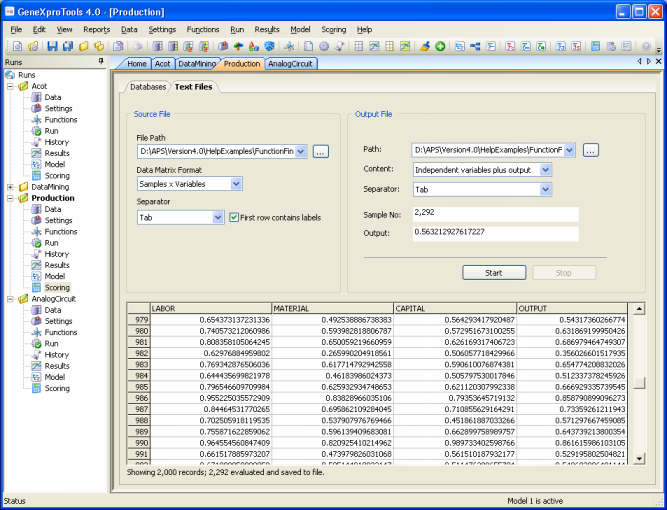This screenshot has height=510, width=667.
Task: Click the single yellow folder toolbar icon
Action: tap(83, 46)
